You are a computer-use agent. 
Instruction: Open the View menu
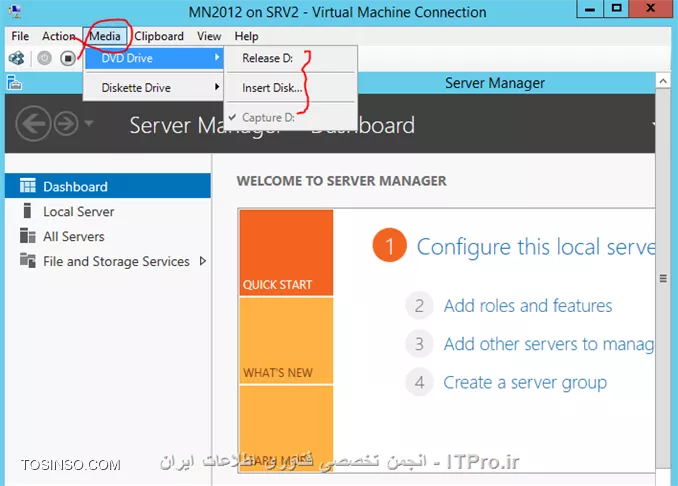(x=209, y=36)
